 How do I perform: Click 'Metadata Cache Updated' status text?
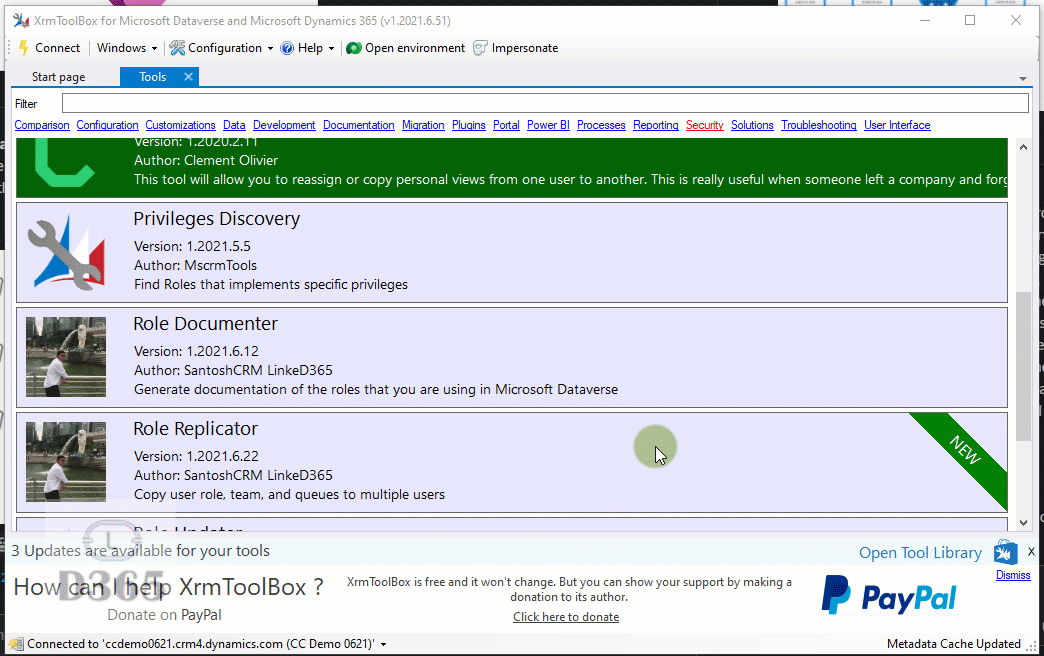[953, 644]
